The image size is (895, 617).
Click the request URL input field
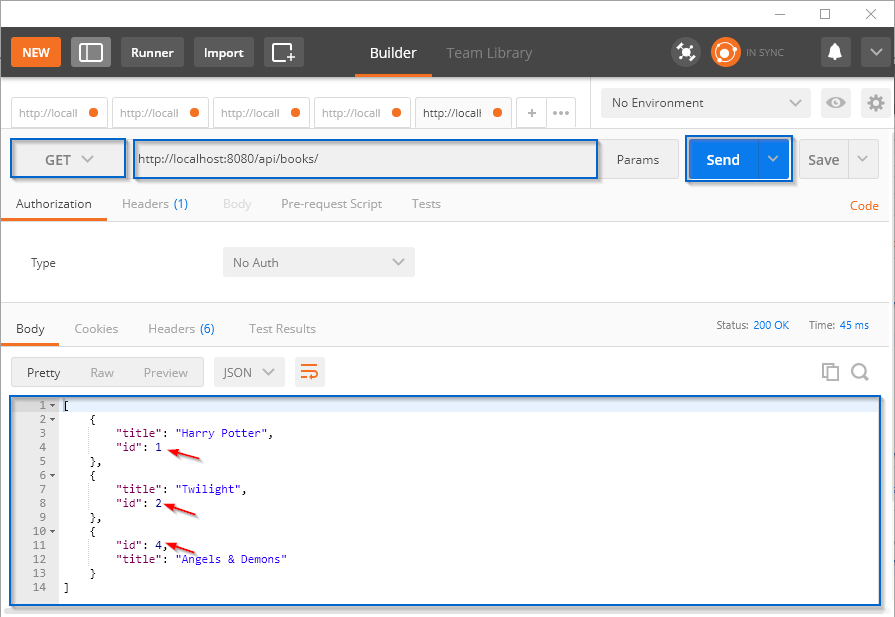click(x=365, y=158)
